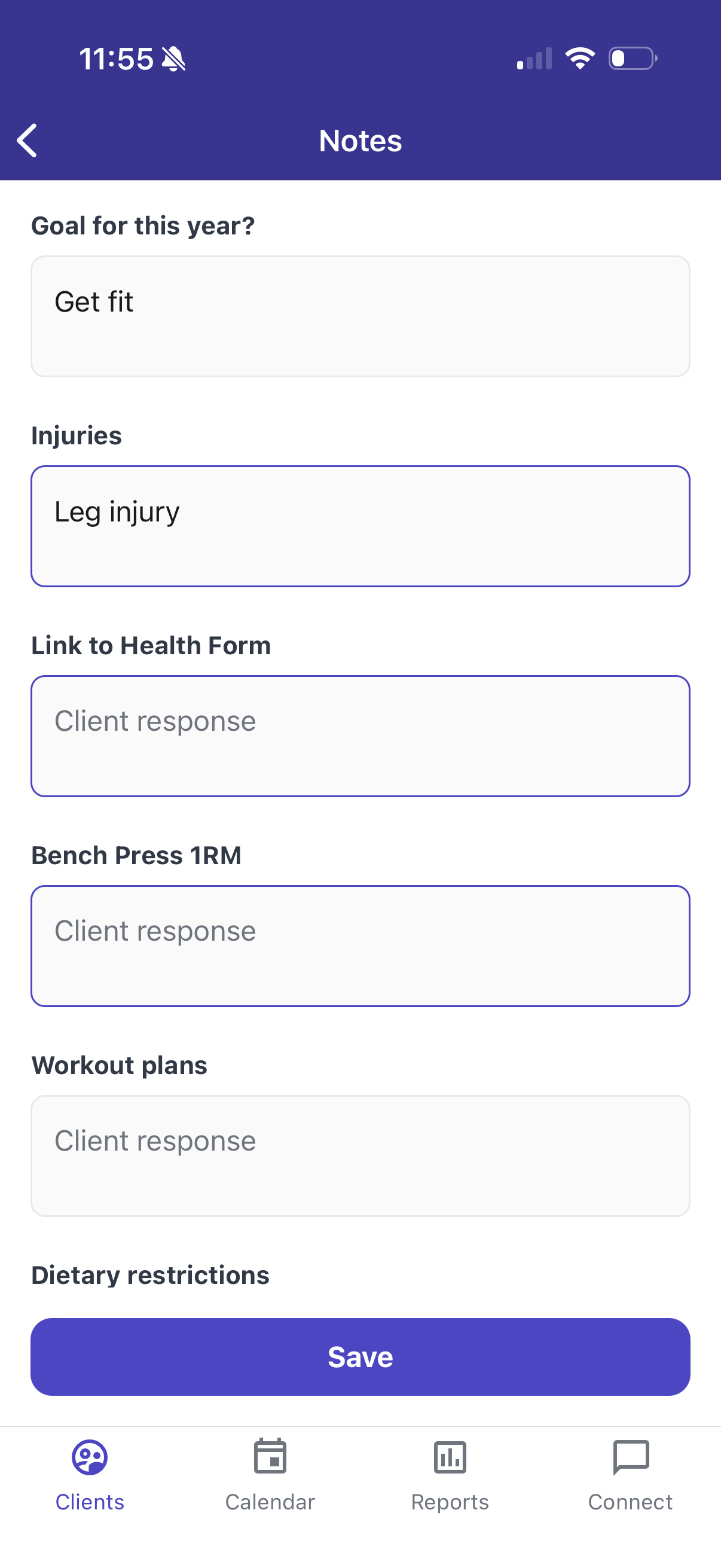
Task: Switch to the Connect tab label
Action: 630,1502
